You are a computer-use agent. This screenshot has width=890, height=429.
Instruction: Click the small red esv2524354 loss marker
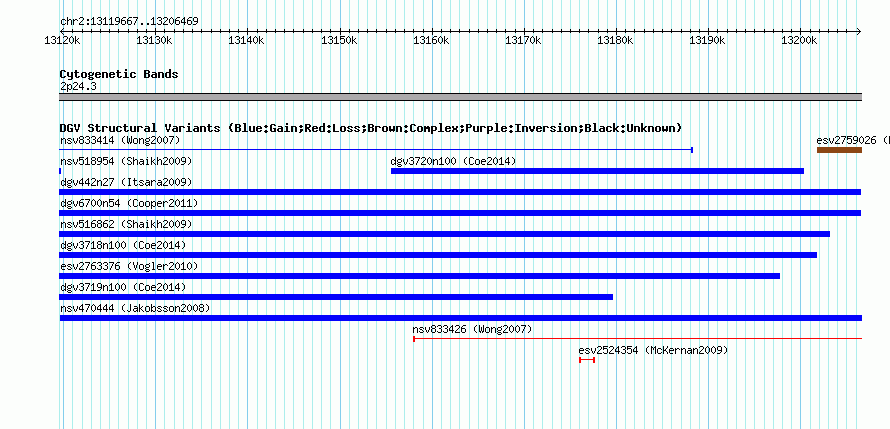tap(587, 360)
